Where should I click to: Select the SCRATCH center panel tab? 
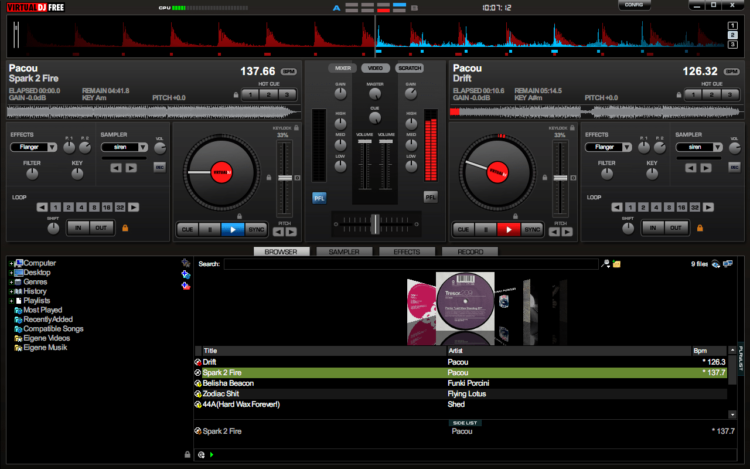409,68
